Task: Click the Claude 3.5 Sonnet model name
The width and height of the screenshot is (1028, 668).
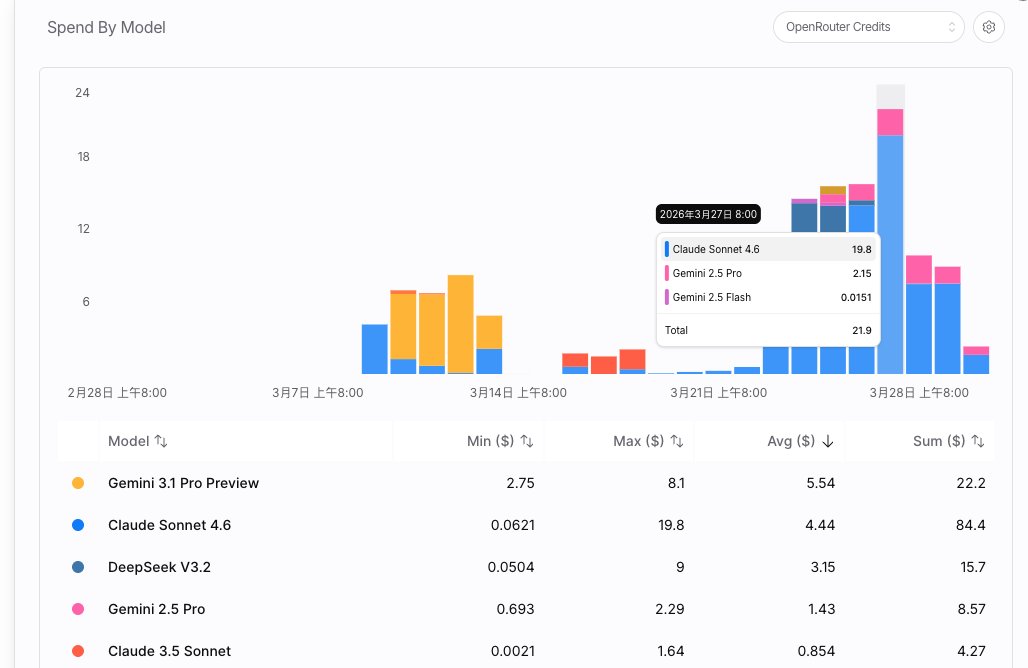Action: pos(169,651)
